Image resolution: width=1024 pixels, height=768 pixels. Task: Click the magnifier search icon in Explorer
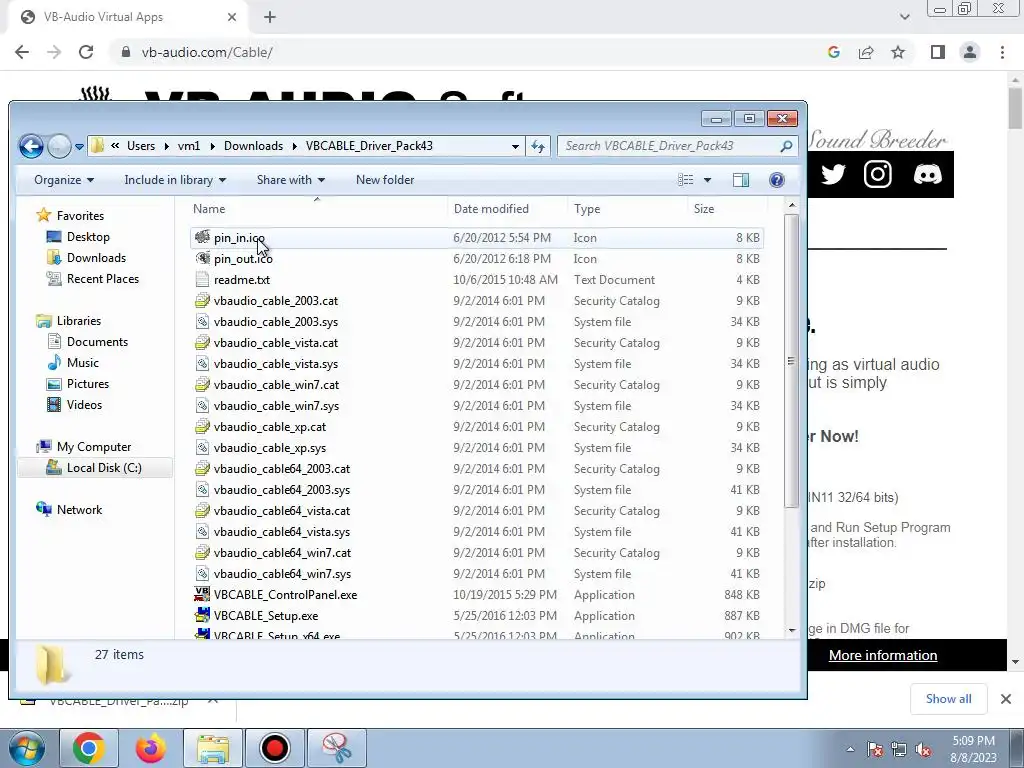(786, 146)
